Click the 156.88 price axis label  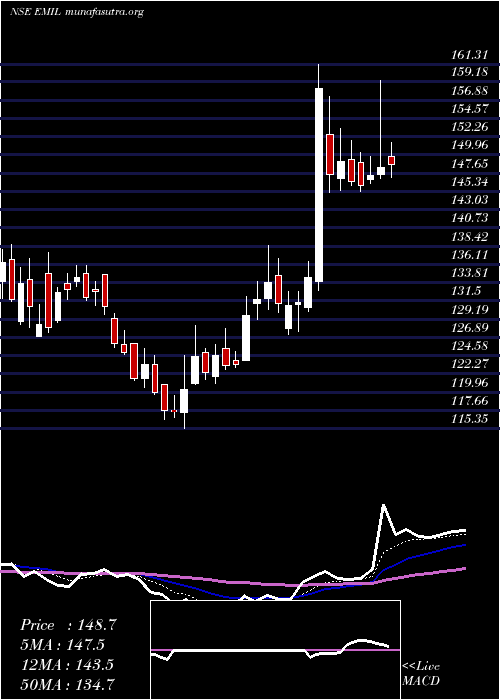pos(470,91)
